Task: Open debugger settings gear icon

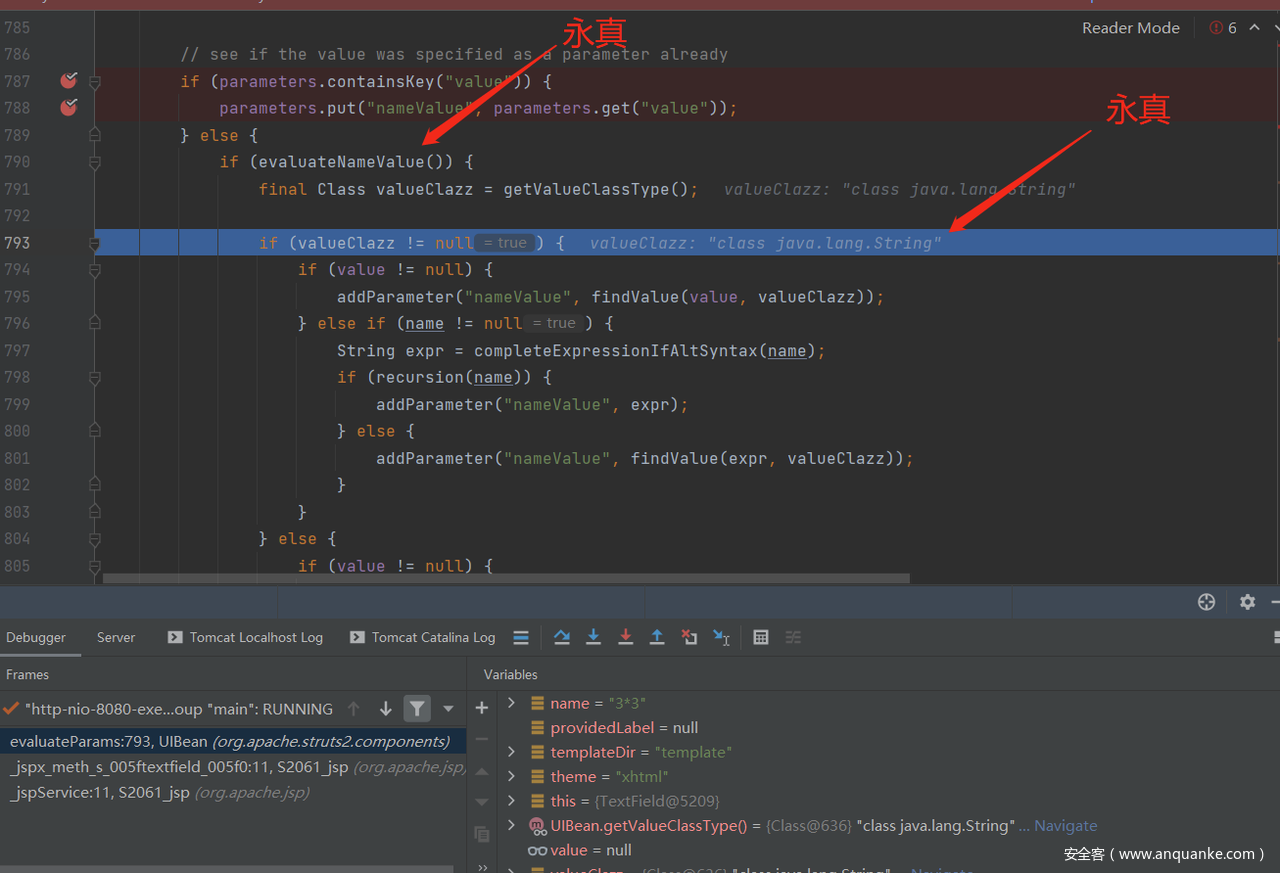Action: click(1247, 601)
